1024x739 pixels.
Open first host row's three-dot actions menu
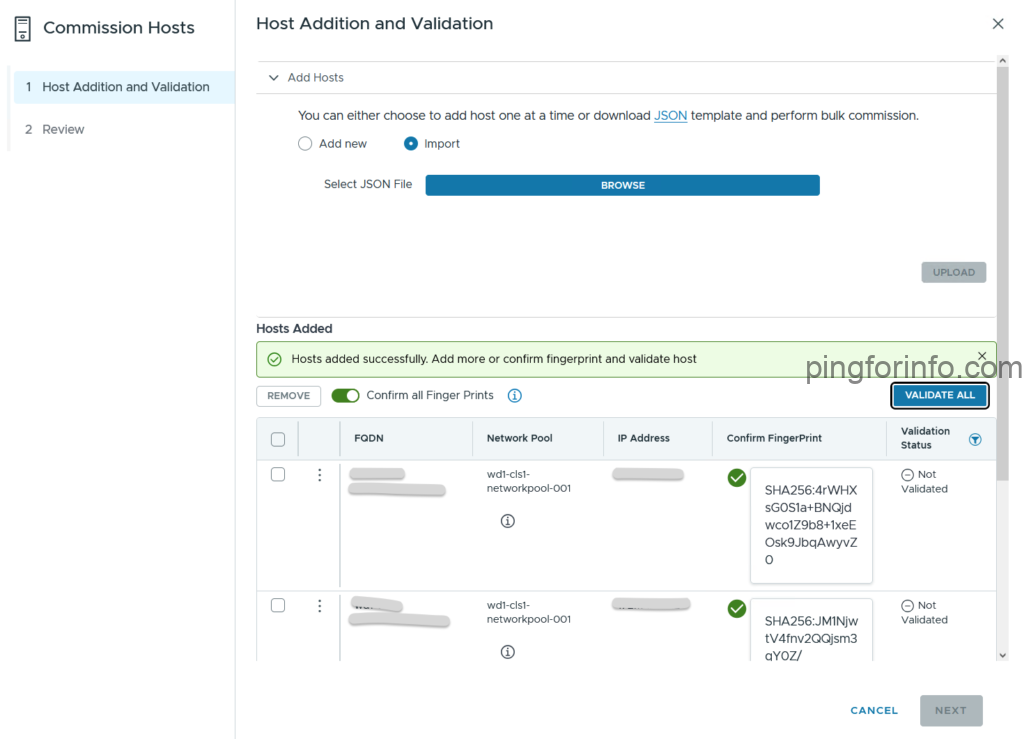pos(319,475)
